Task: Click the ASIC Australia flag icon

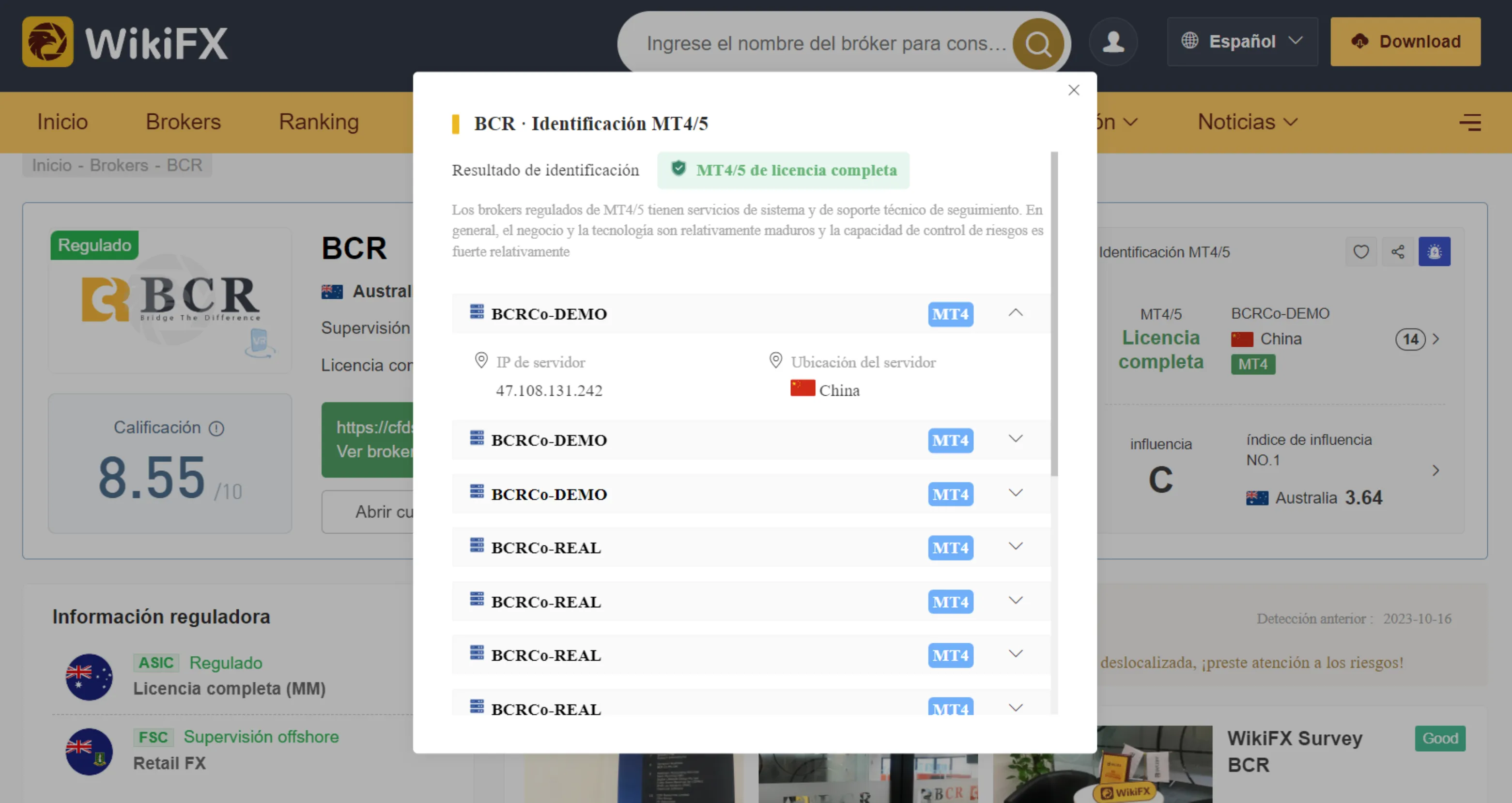Action: pyautogui.click(x=89, y=677)
